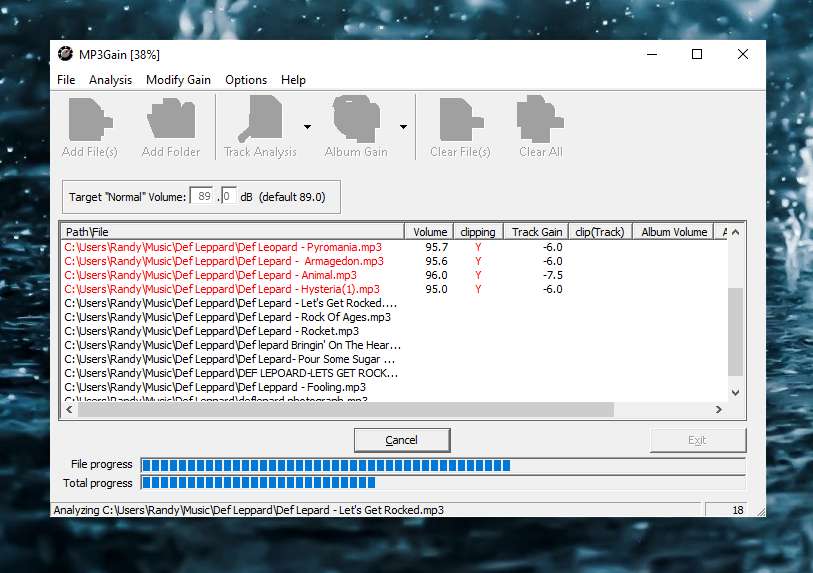Cancel the running analysis
Screen dimensions: 813x573
point(402,440)
